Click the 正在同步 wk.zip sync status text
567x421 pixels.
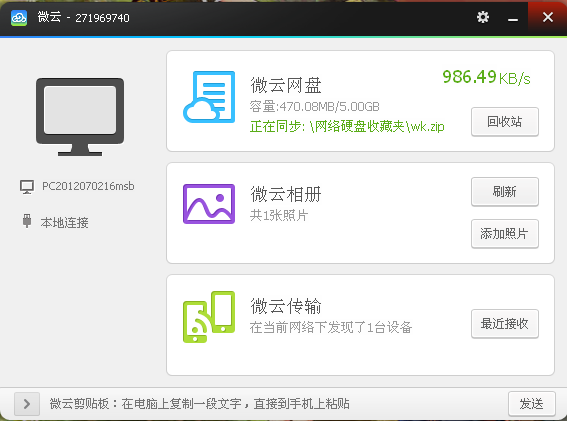pos(347,127)
